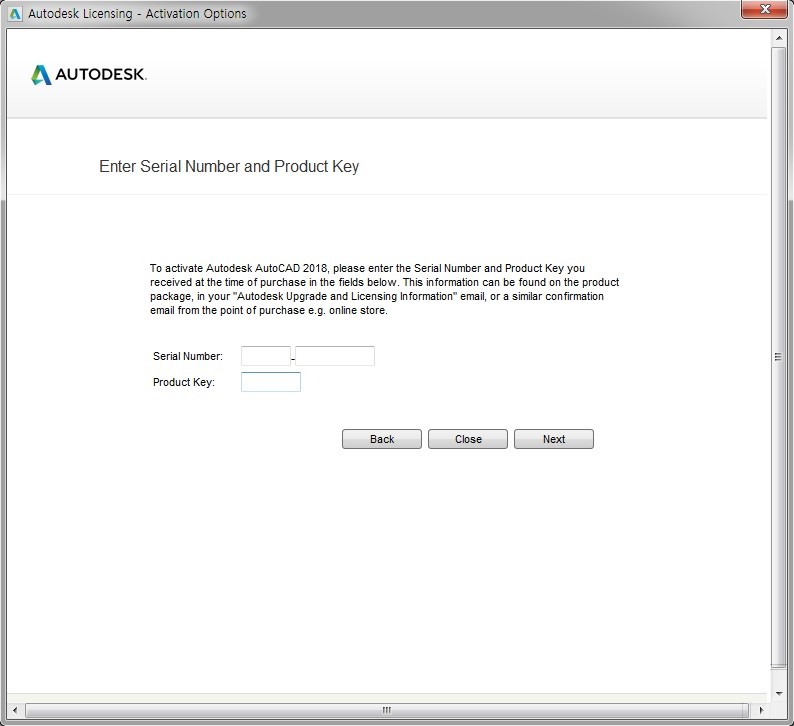Click the first Serial Number field

(x=265, y=356)
